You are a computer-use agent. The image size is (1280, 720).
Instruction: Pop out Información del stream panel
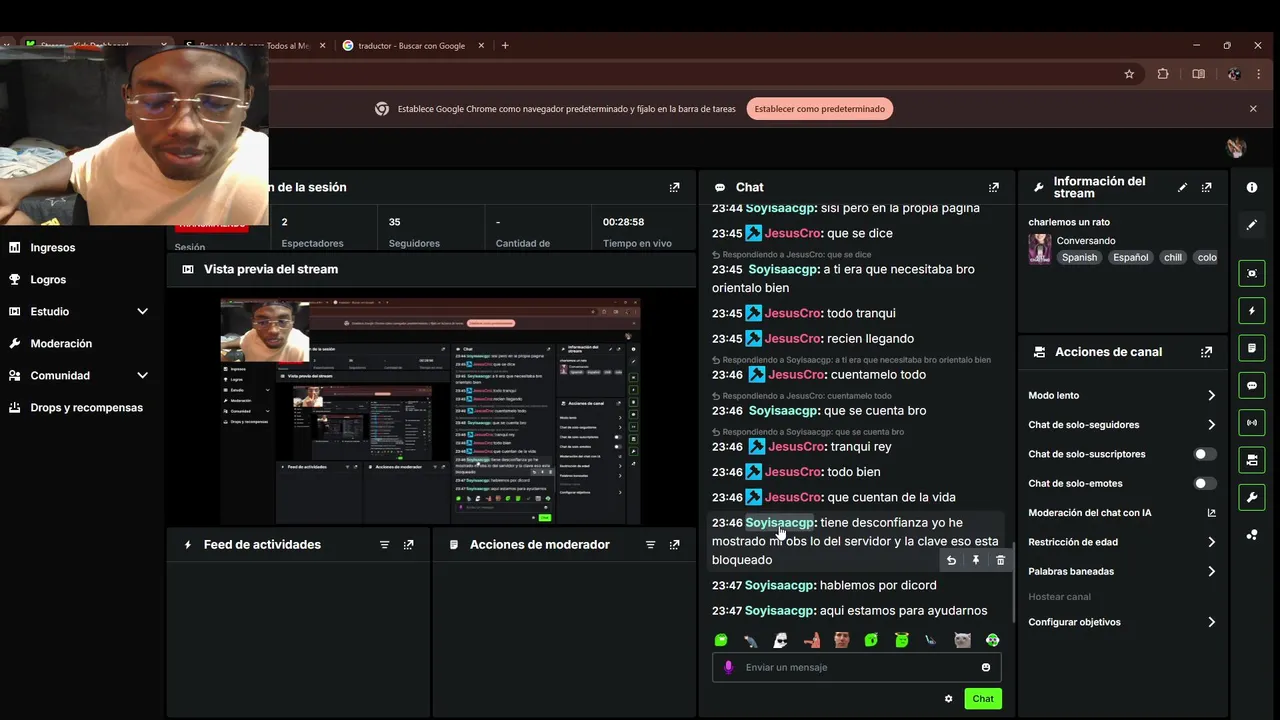(1207, 187)
